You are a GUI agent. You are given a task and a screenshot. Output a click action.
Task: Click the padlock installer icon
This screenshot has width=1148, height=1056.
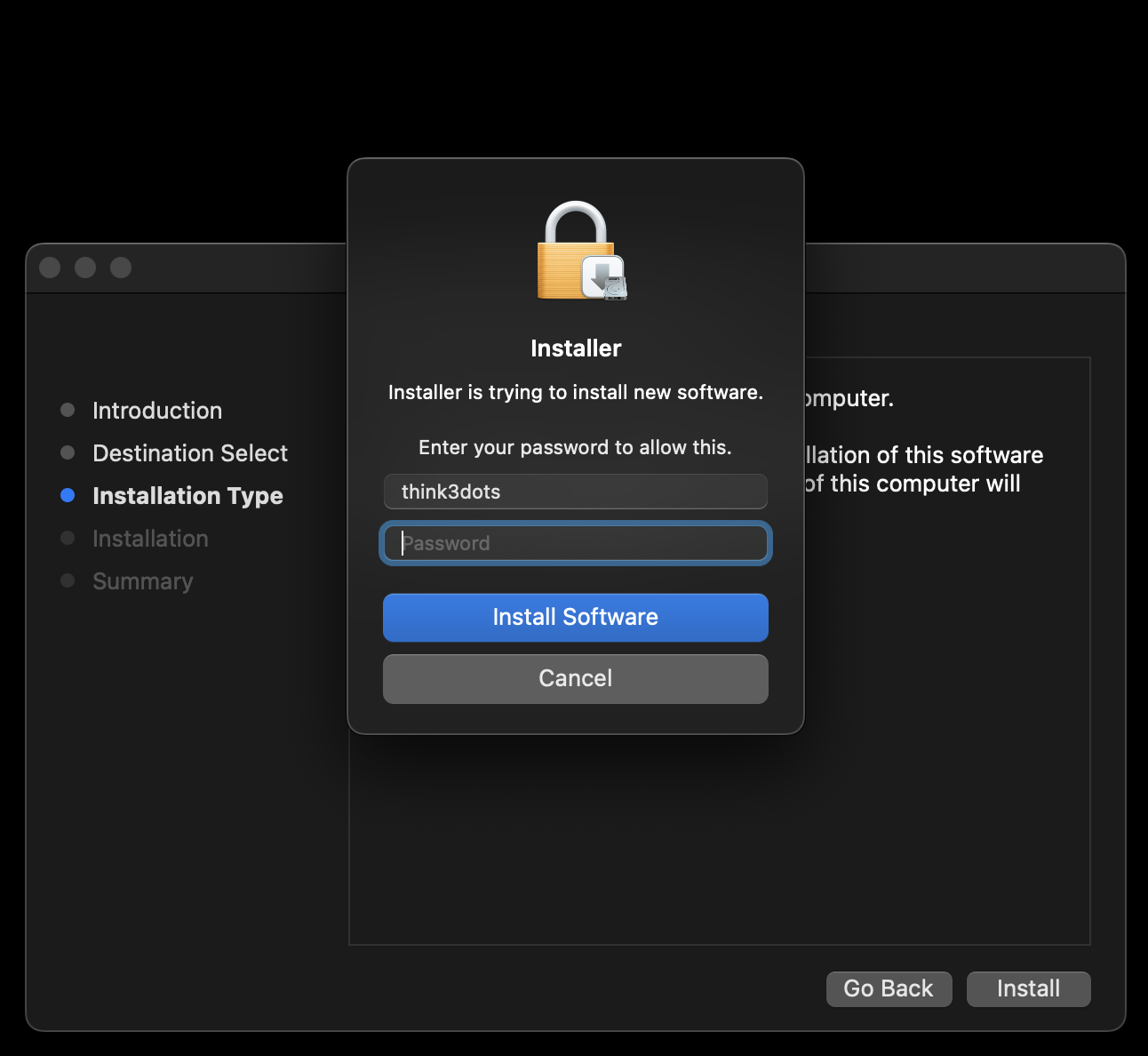[581, 252]
